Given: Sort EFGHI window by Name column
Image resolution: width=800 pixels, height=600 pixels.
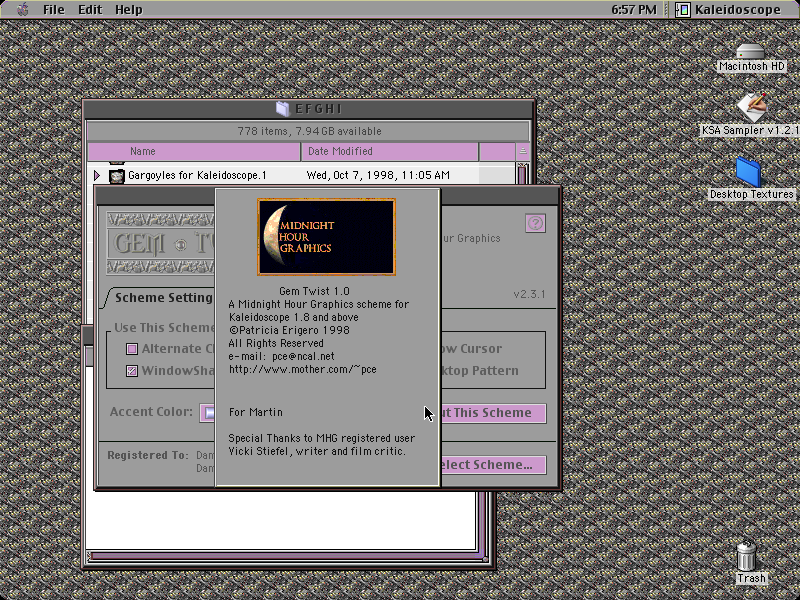Looking at the screenshot, I should (x=194, y=152).
